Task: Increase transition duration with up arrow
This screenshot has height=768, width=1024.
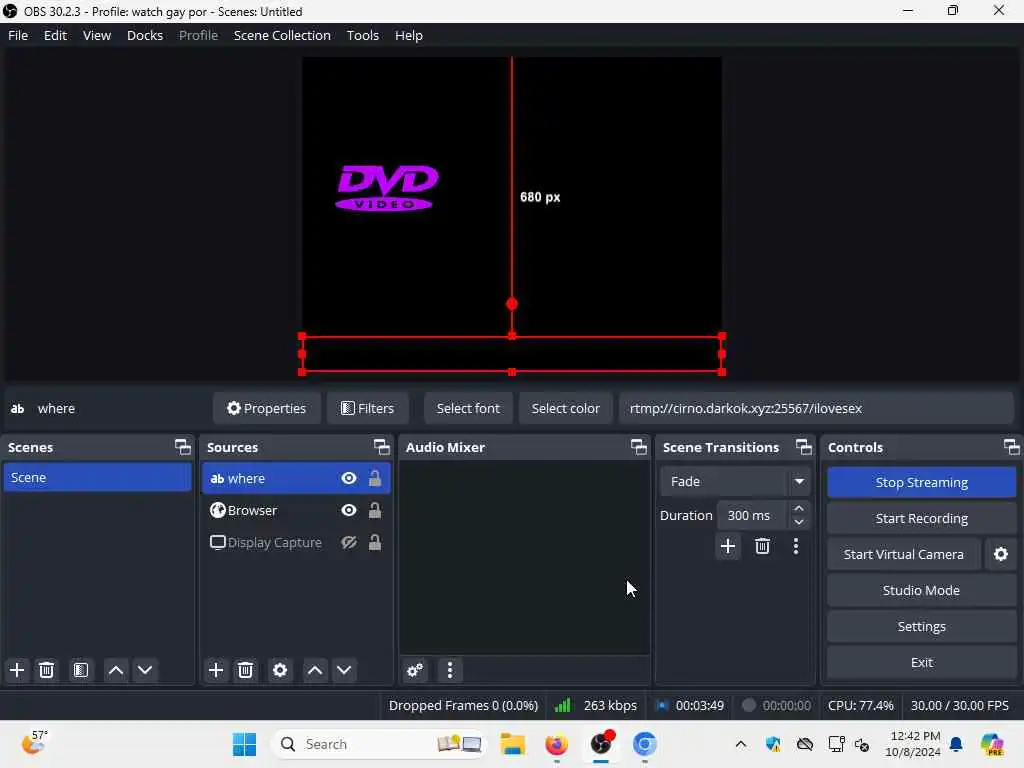Action: [x=799, y=508]
